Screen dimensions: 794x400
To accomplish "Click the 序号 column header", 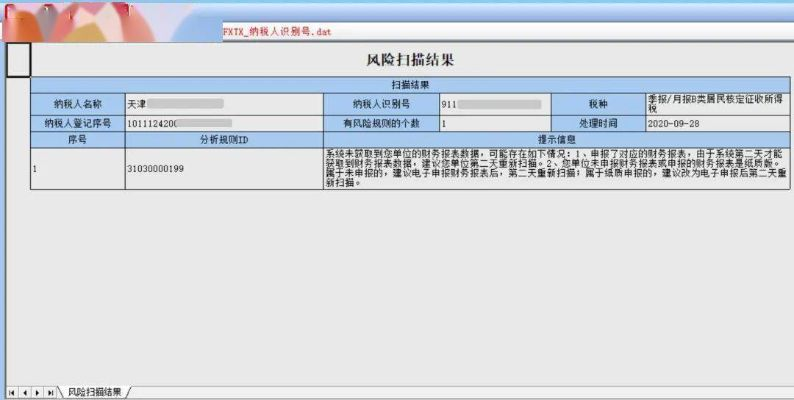I will pos(77,140).
